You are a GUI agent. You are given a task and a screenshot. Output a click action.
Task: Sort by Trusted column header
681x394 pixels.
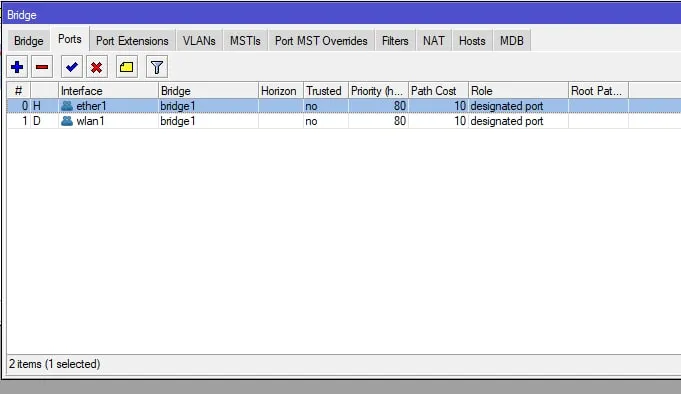pos(326,91)
